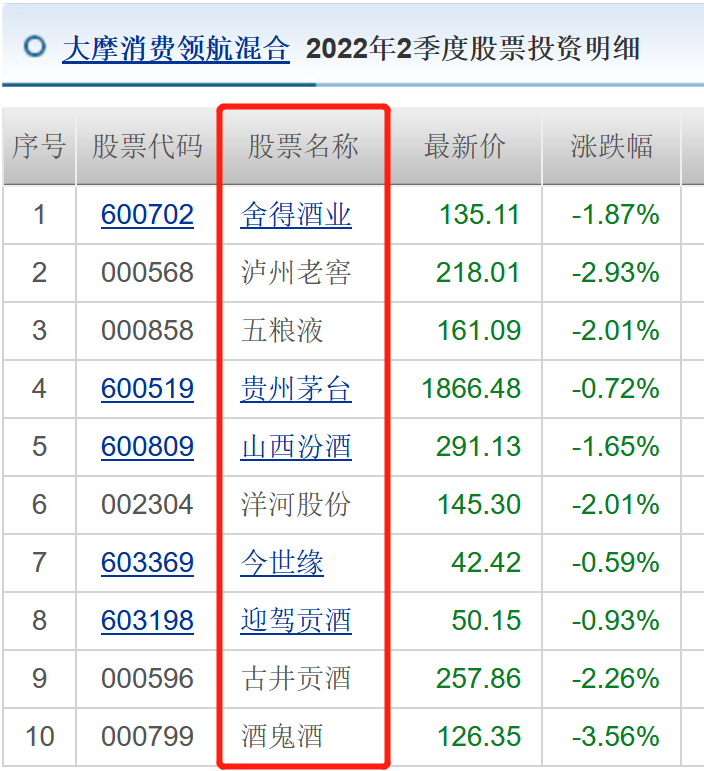Open stock code 603369 link
Screen dimensions: 704x771
147,563
